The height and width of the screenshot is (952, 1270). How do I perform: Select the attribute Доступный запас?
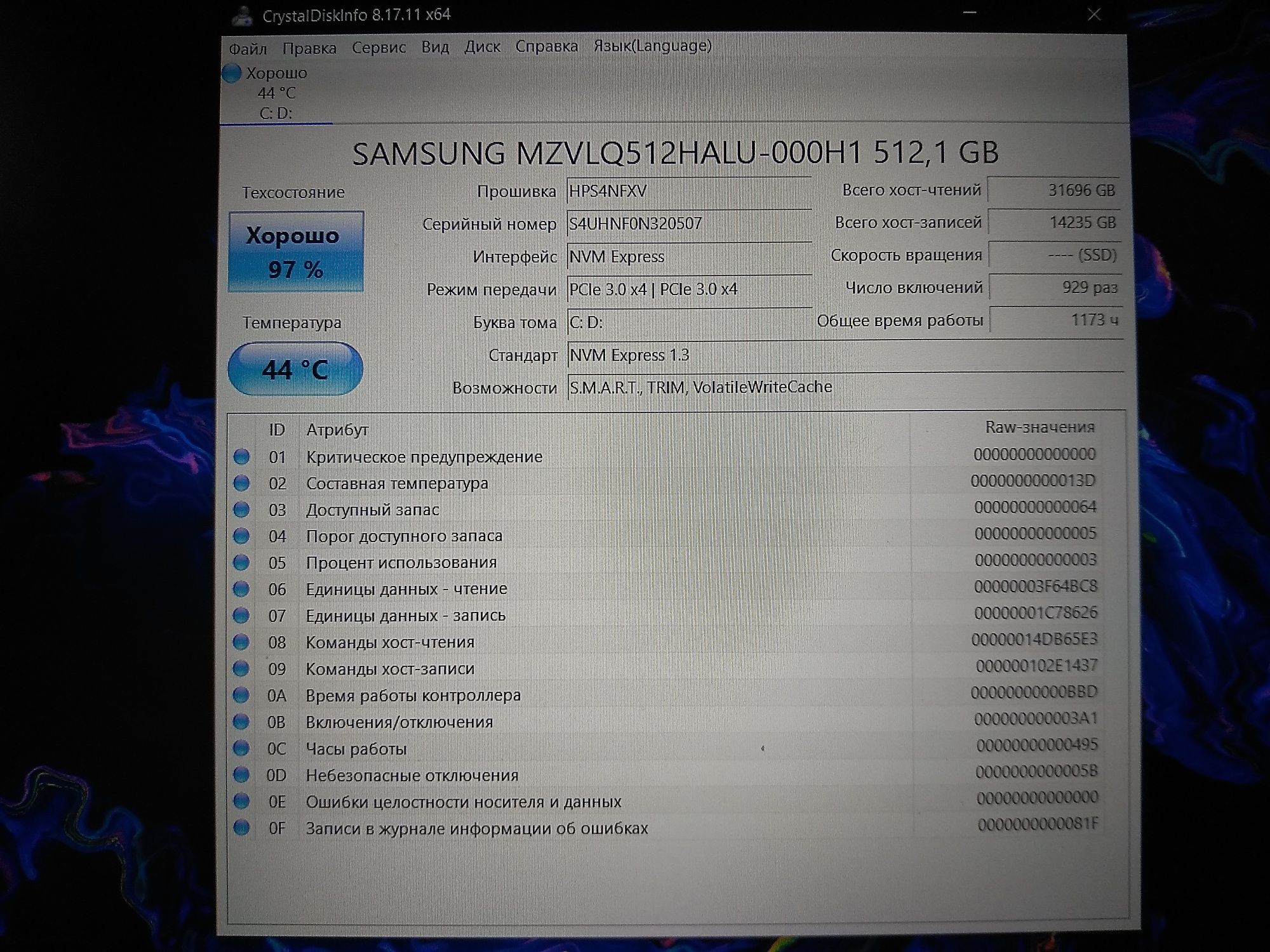[x=373, y=510]
